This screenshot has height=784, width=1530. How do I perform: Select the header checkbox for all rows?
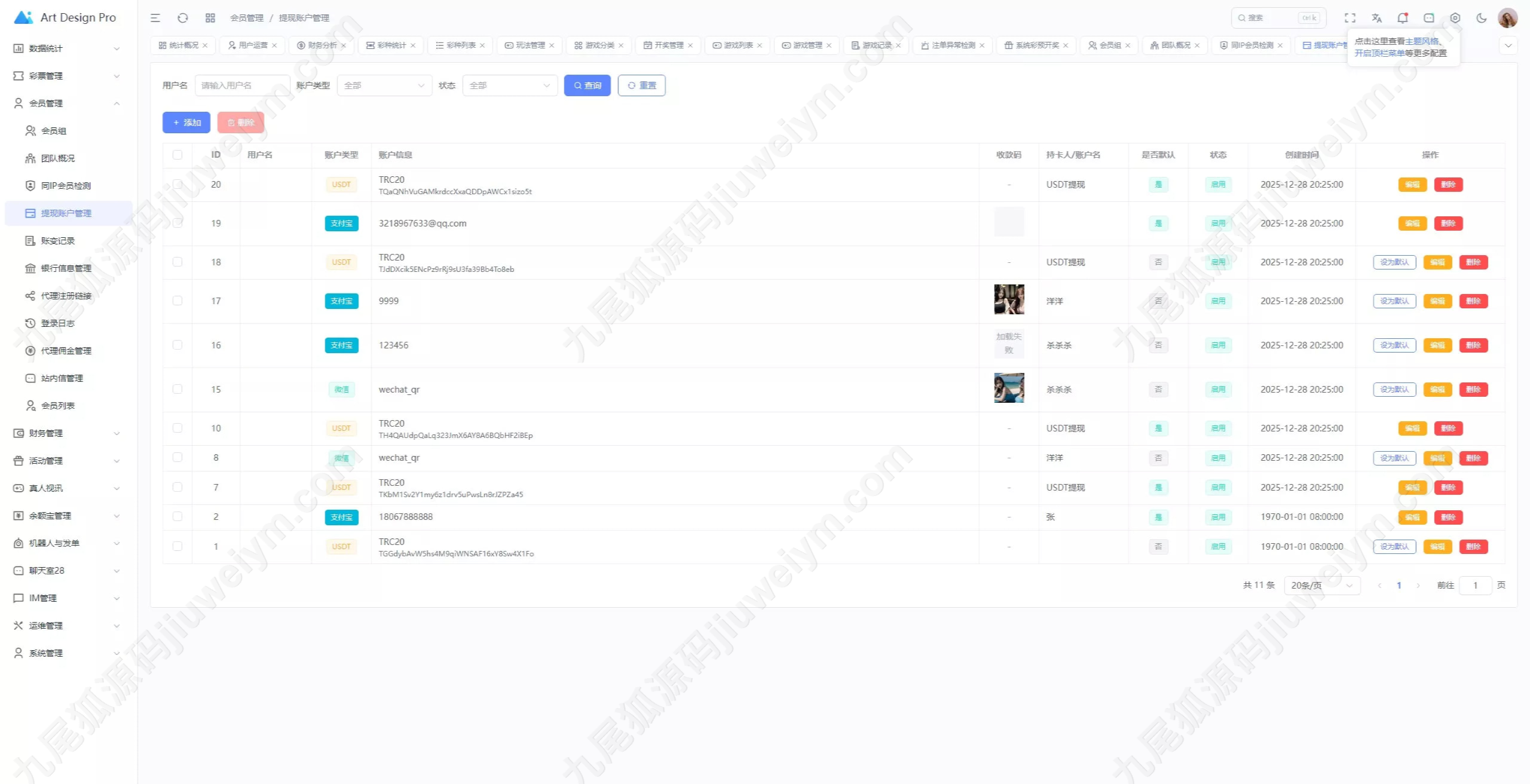coord(178,155)
